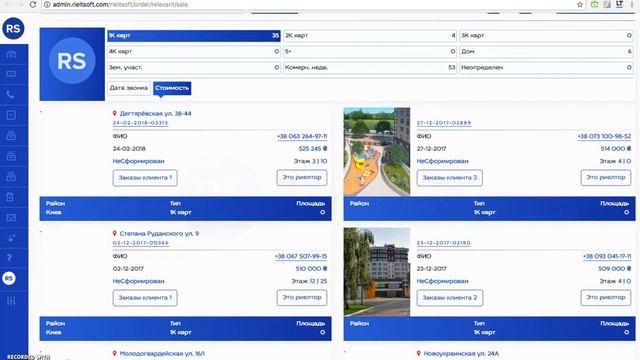Open the Новоукраинская ул. 24А address link

461,353
